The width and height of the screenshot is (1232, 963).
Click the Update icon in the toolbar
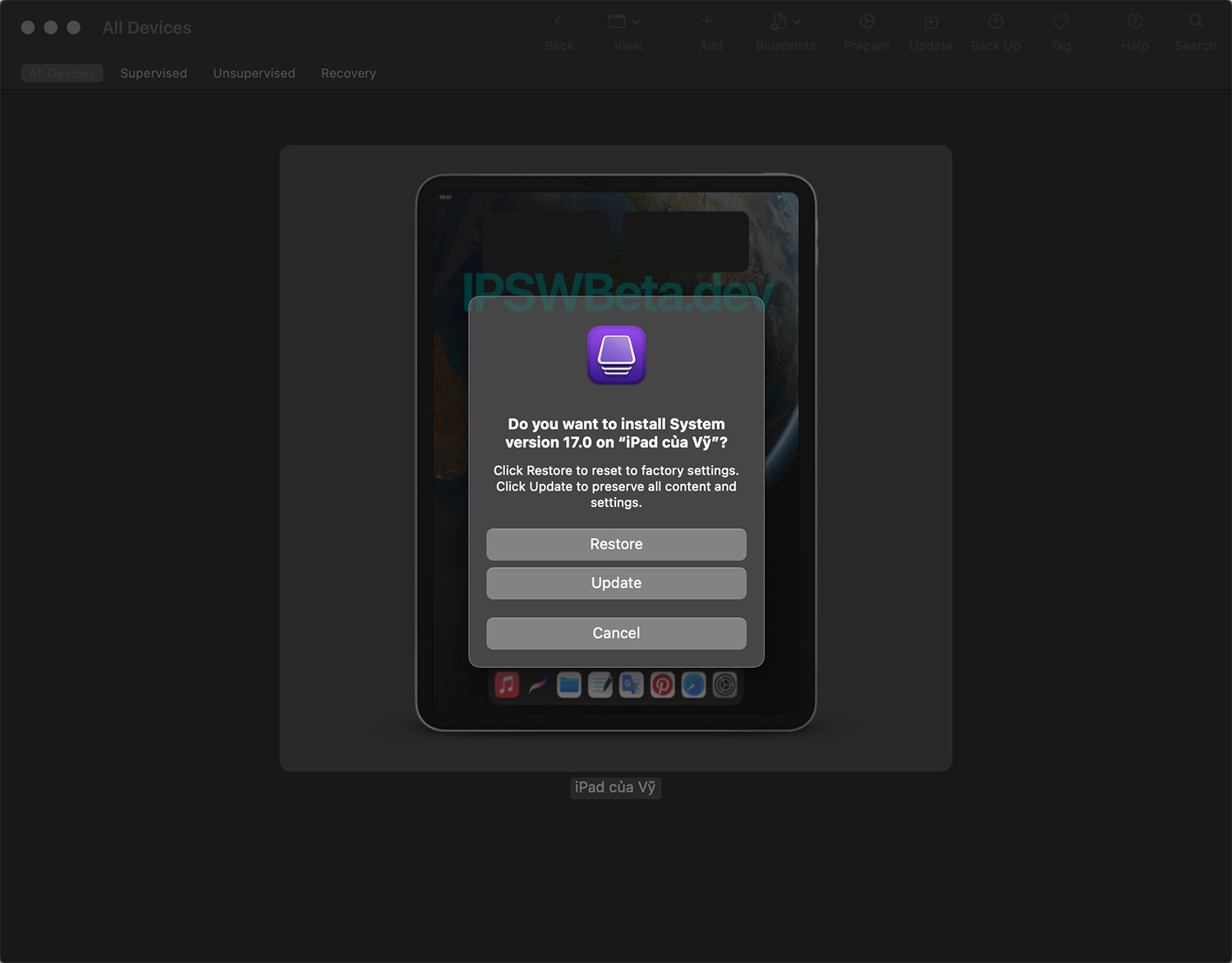pyautogui.click(x=931, y=22)
